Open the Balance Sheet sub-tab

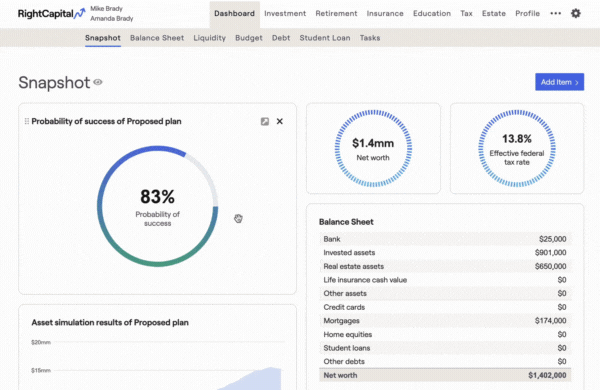pyautogui.click(x=157, y=38)
